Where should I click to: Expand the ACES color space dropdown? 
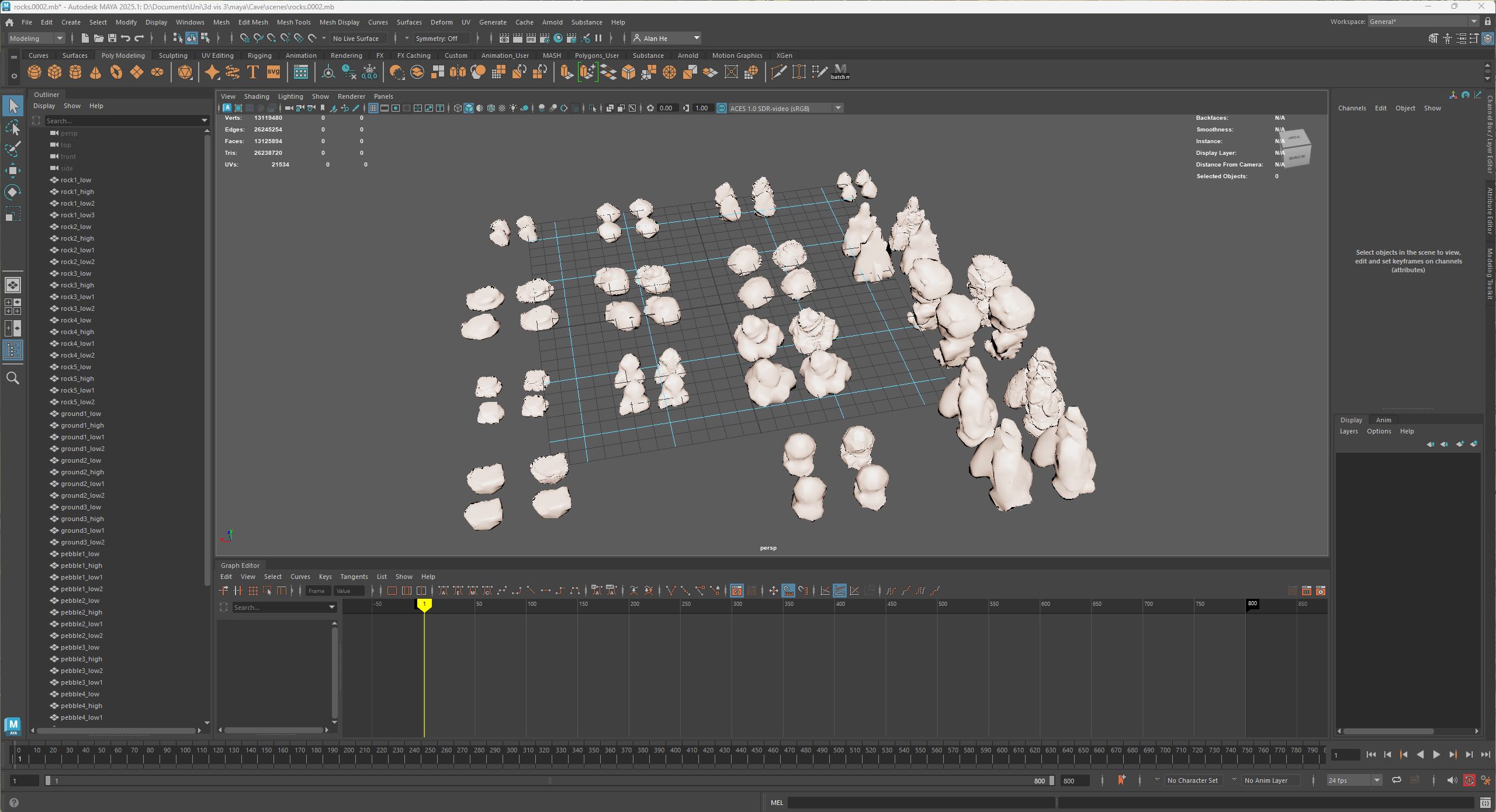838,108
